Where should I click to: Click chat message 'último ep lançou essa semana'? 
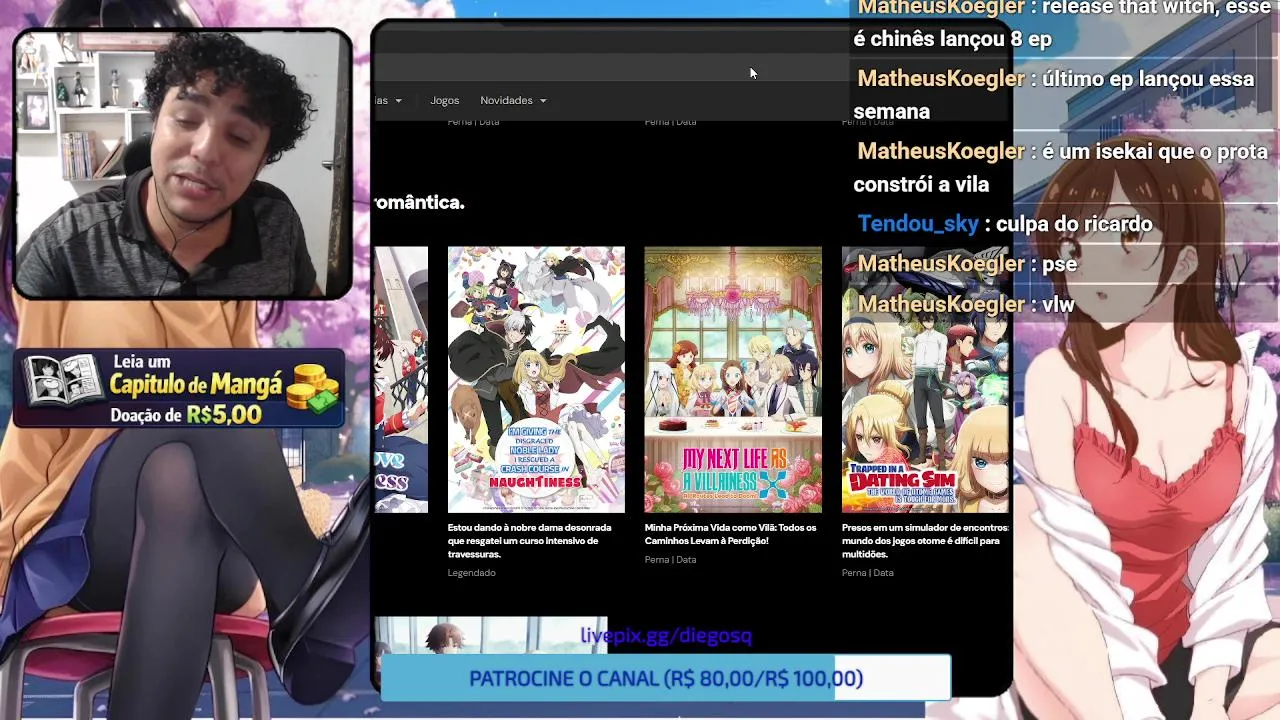click(x=1056, y=95)
